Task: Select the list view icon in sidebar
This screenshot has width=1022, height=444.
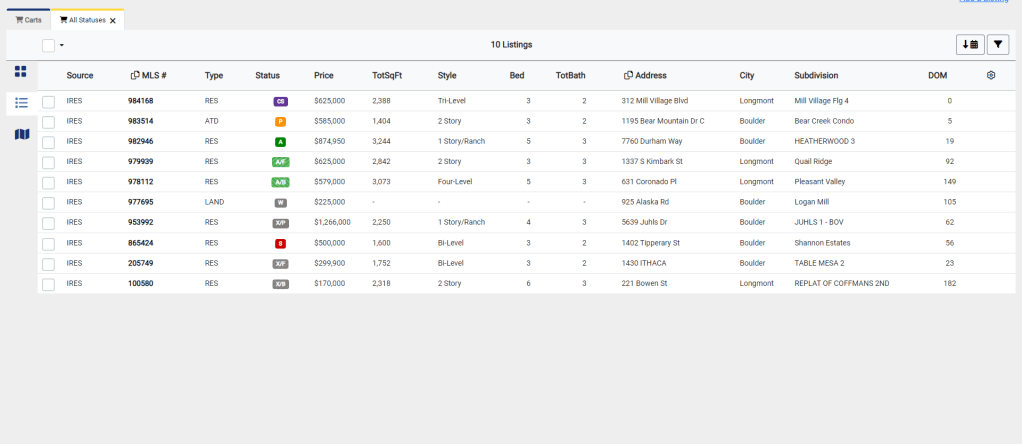Action: click(21, 102)
